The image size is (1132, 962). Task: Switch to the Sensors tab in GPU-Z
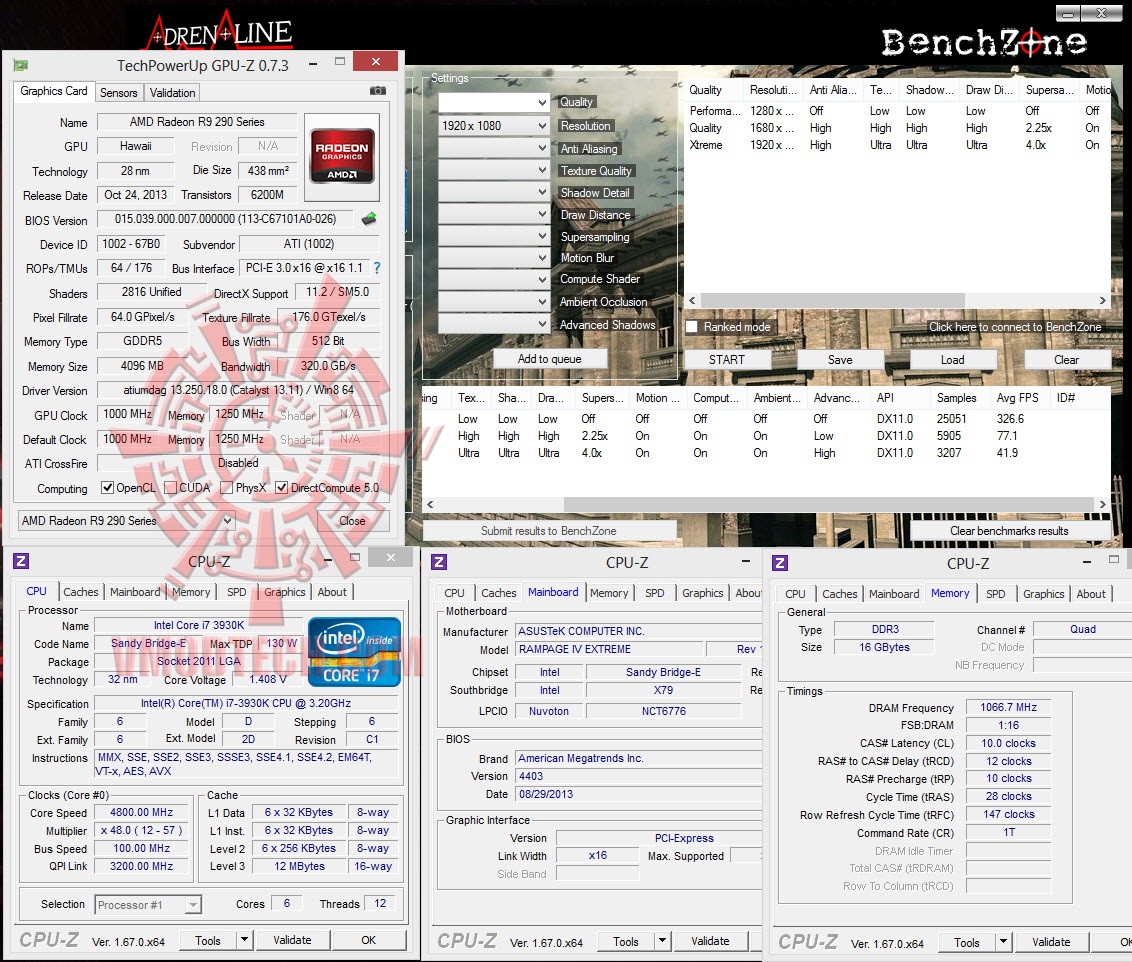118,92
